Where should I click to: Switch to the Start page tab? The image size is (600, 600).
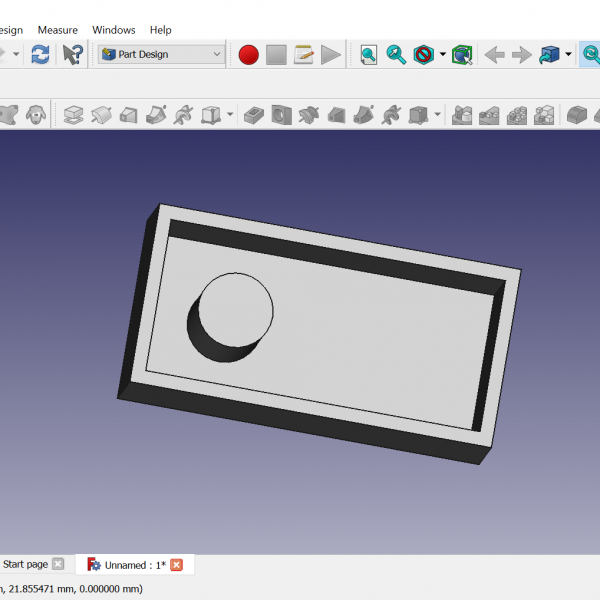pos(25,565)
